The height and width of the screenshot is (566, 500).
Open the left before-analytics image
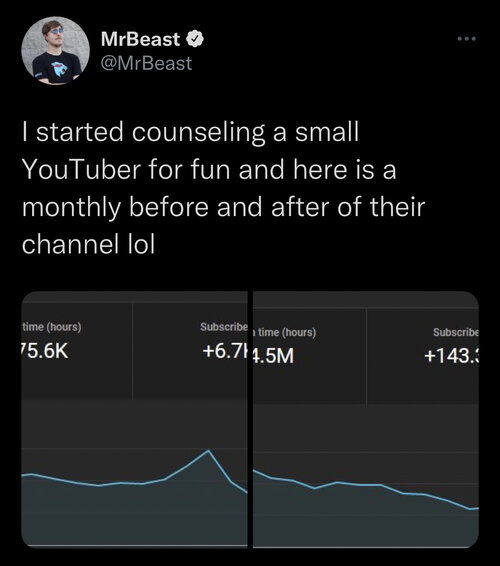(x=134, y=419)
